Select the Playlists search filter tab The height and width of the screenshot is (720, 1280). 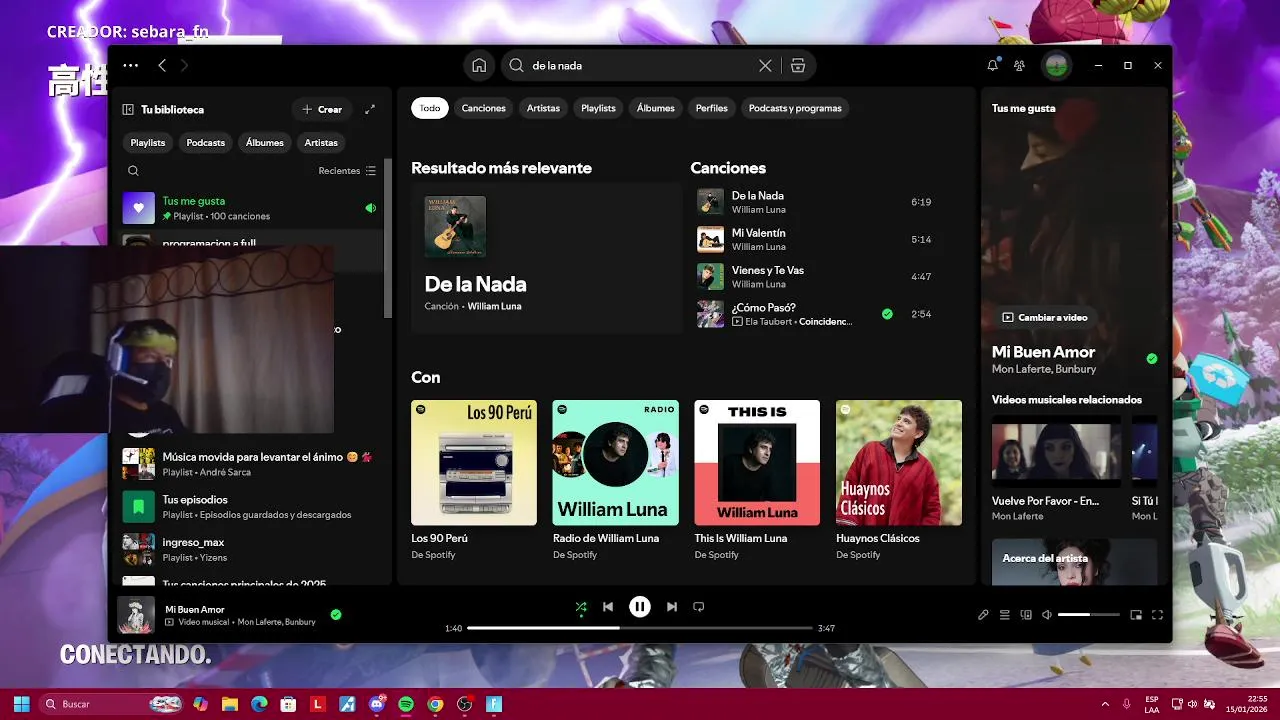pos(599,108)
